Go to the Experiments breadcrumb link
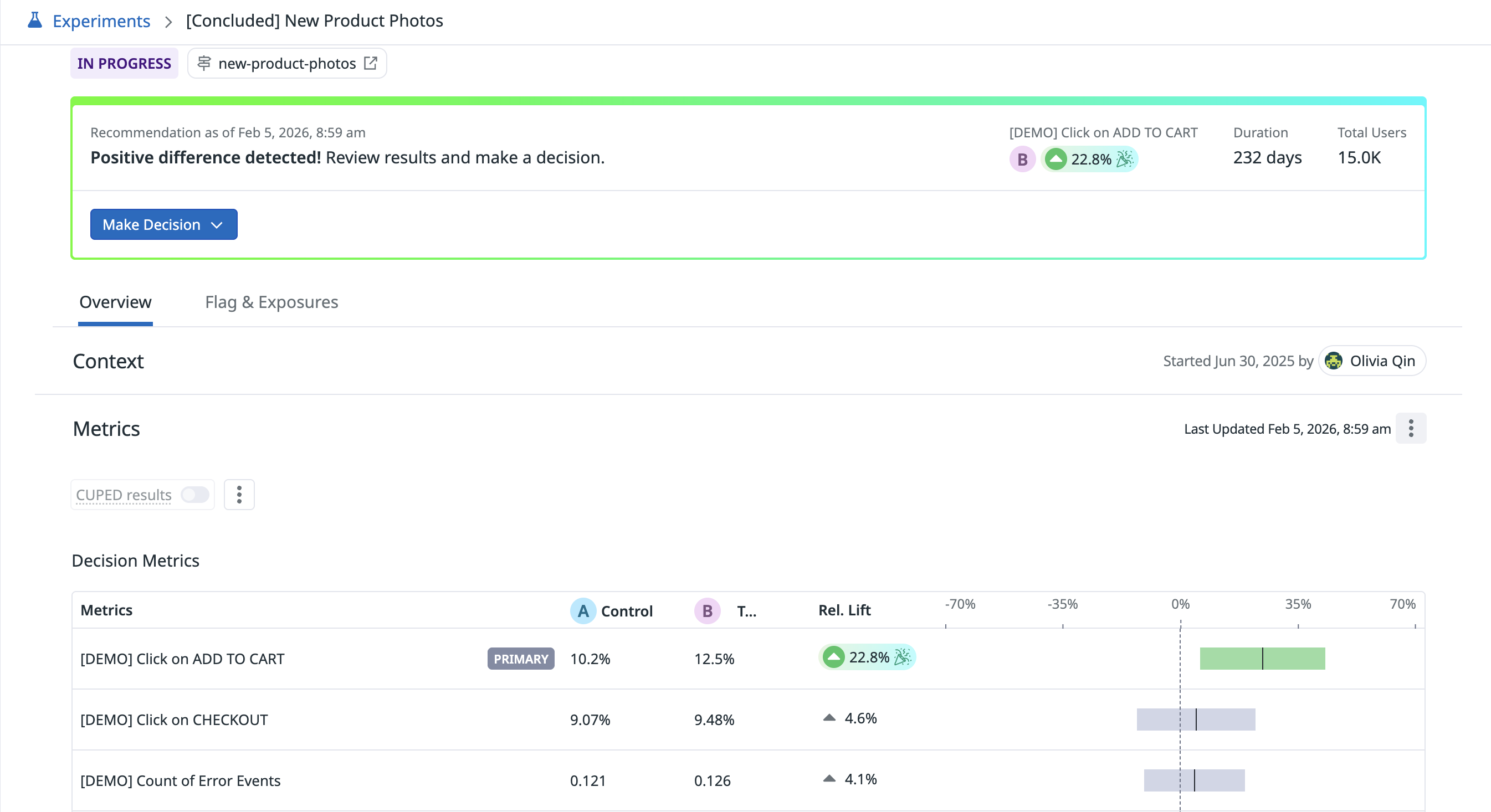This screenshot has width=1491, height=812. pyautogui.click(x=101, y=21)
